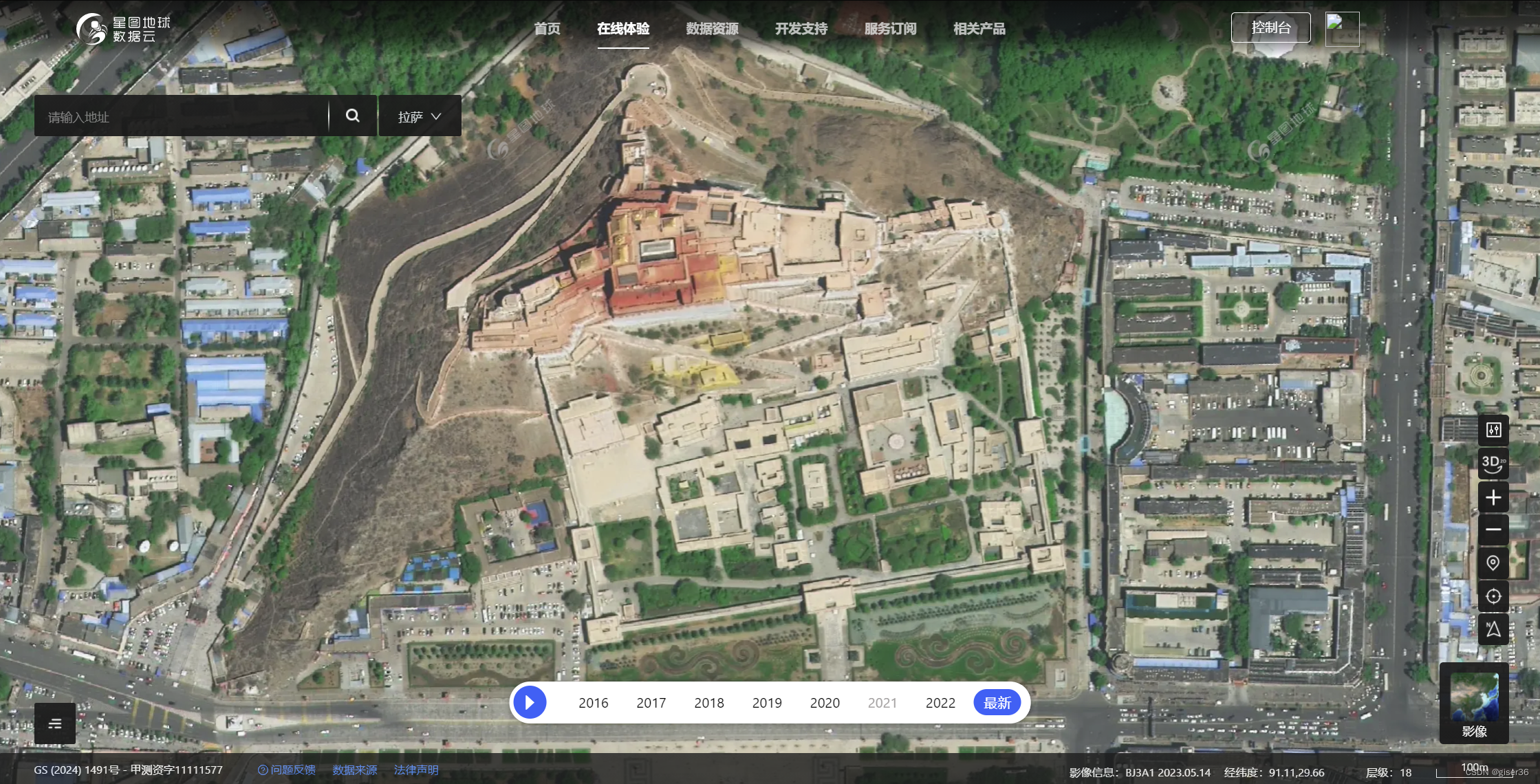Image resolution: width=1540 pixels, height=784 pixels.
Task: Click the 问题反馈 link
Action: 287,770
